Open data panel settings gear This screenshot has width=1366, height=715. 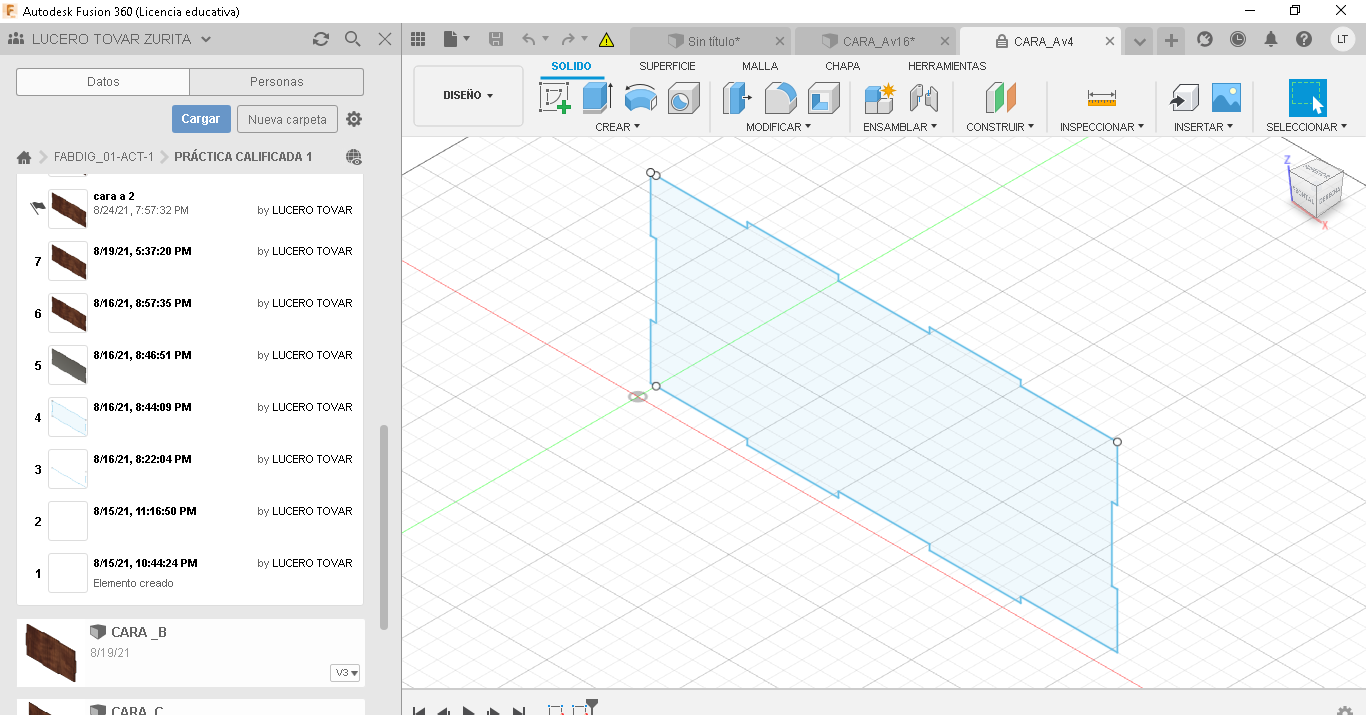354,119
